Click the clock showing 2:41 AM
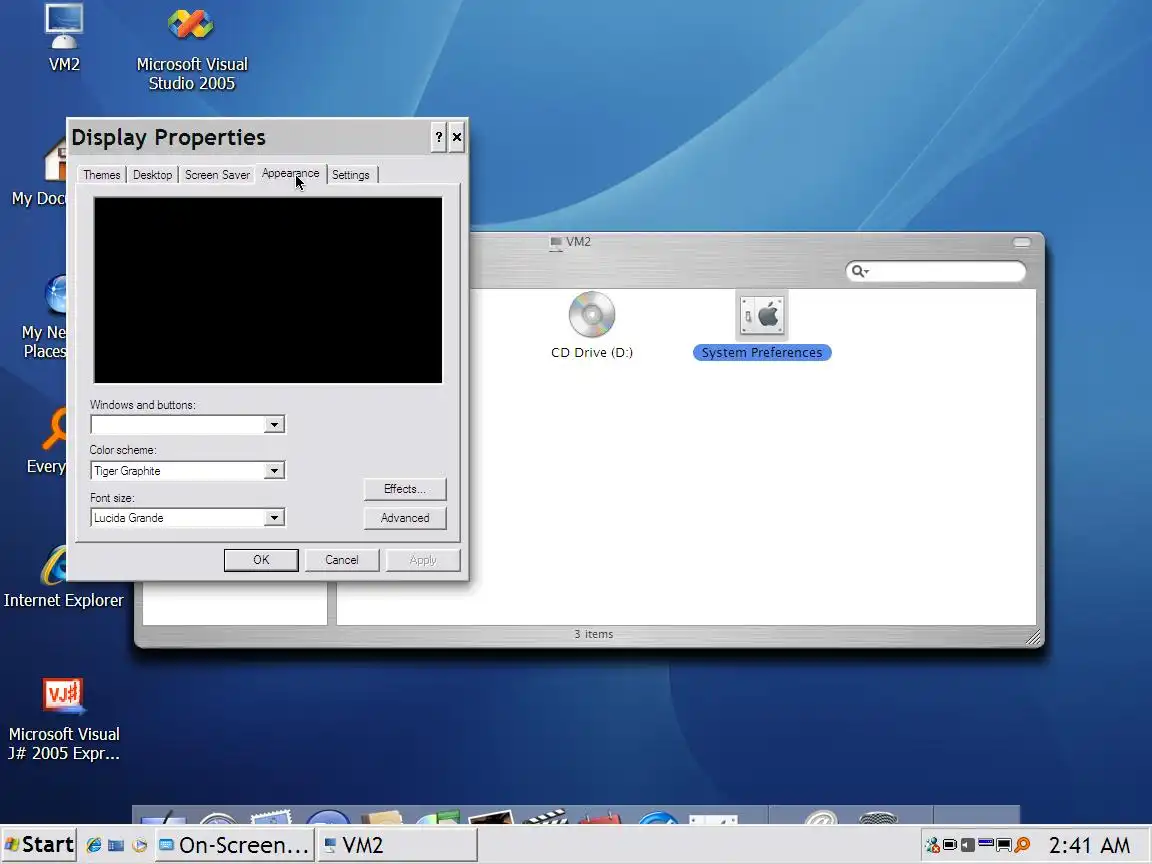 click(x=1089, y=845)
